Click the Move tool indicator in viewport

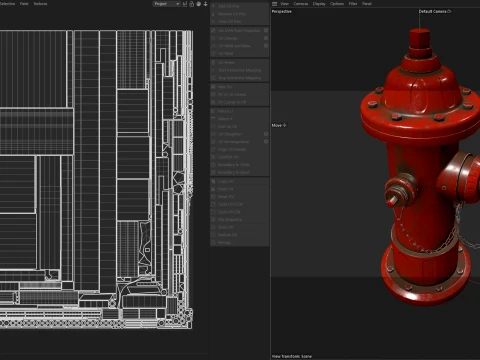[279, 125]
